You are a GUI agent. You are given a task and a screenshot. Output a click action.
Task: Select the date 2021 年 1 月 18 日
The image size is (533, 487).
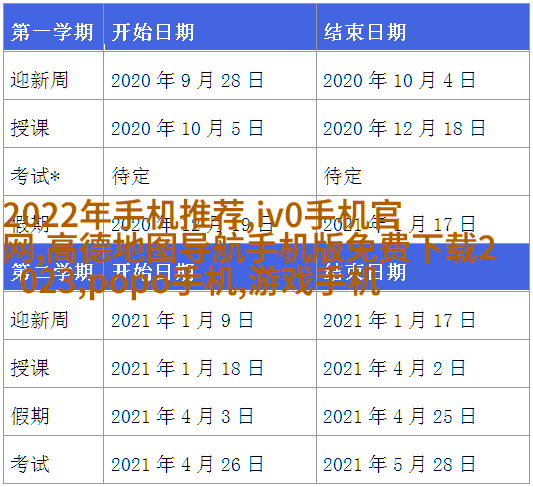[x=187, y=368]
